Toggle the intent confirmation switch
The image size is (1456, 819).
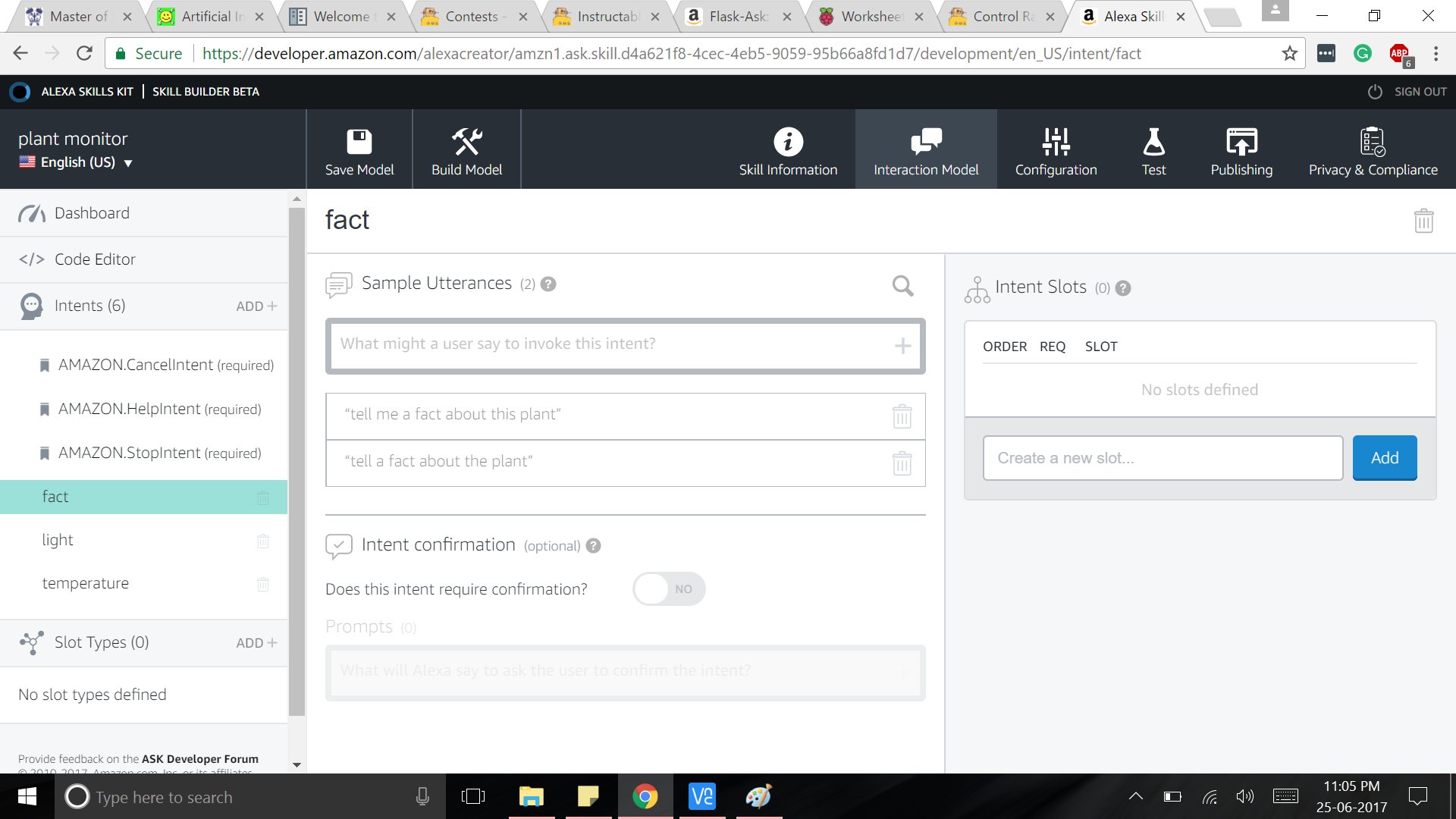[x=669, y=589]
